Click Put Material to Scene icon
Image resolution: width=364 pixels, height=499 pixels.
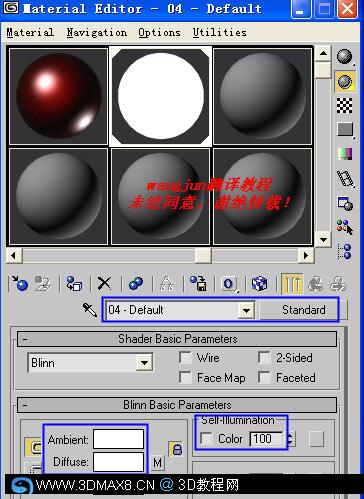click(42, 284)
